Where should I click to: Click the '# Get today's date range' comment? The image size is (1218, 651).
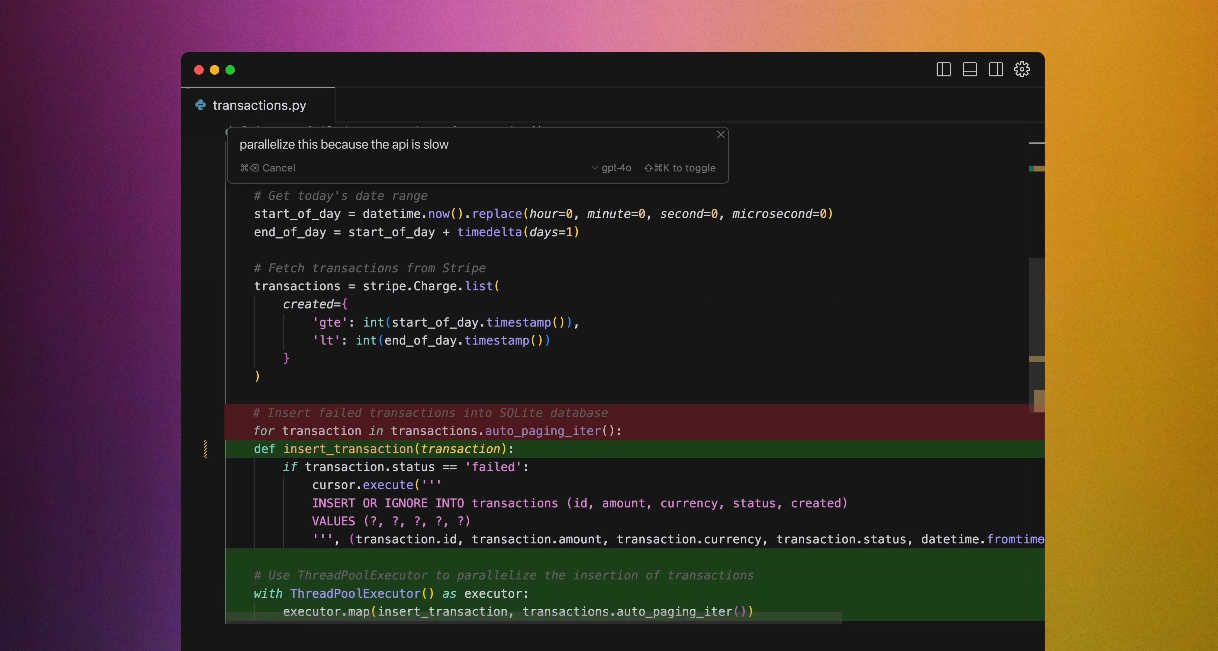point(340,196)
